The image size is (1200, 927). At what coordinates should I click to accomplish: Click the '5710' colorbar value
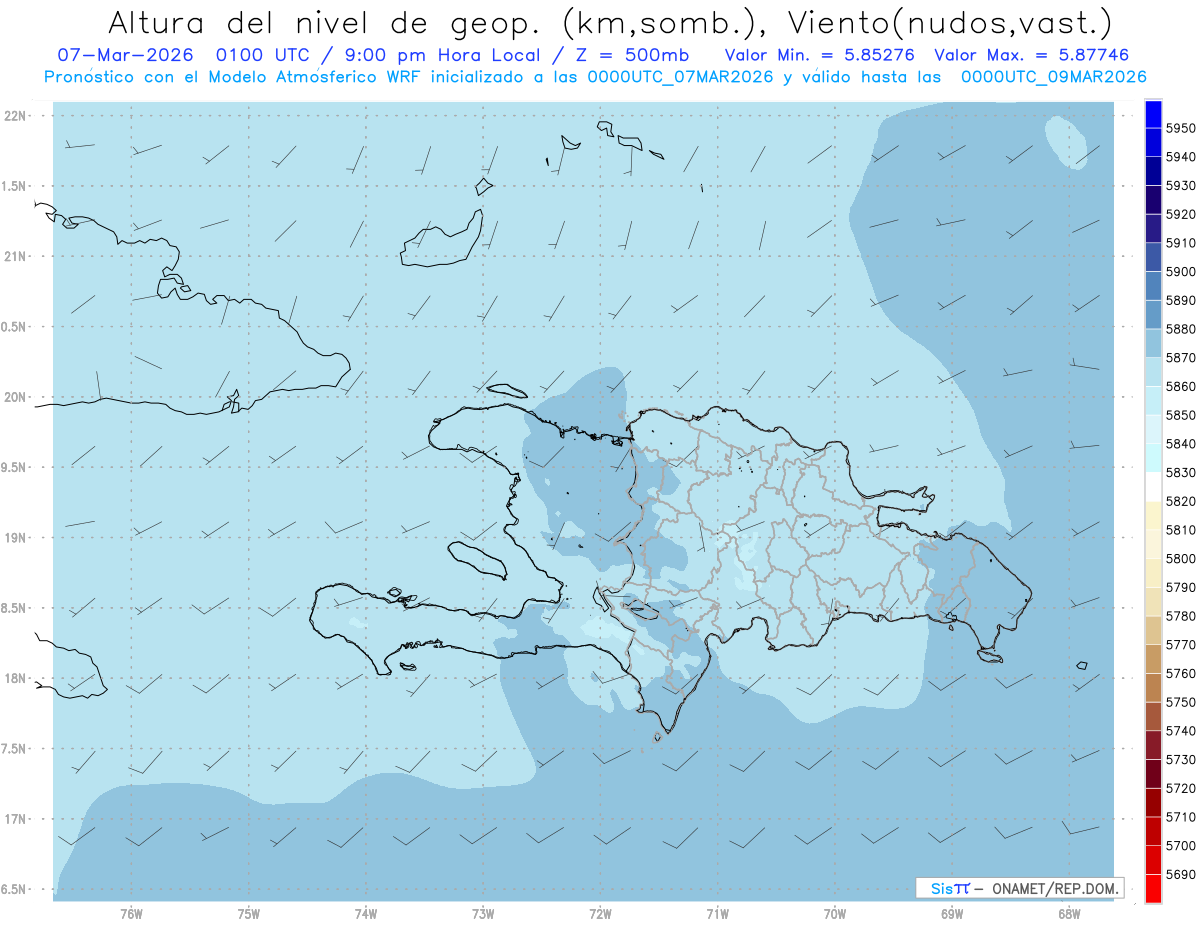(x=1180, y=817)
